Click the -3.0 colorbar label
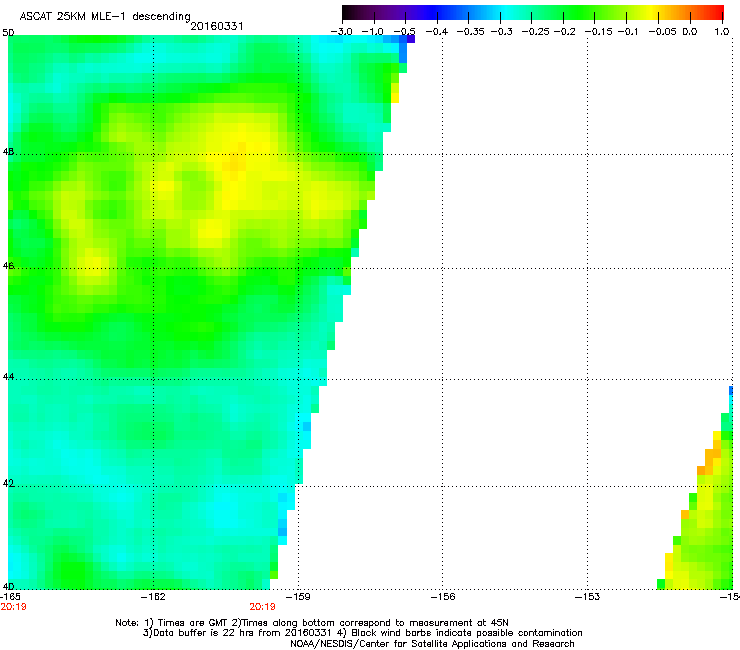Image resolution: width=740 pixels, height=650 pixels. (341, 32)
